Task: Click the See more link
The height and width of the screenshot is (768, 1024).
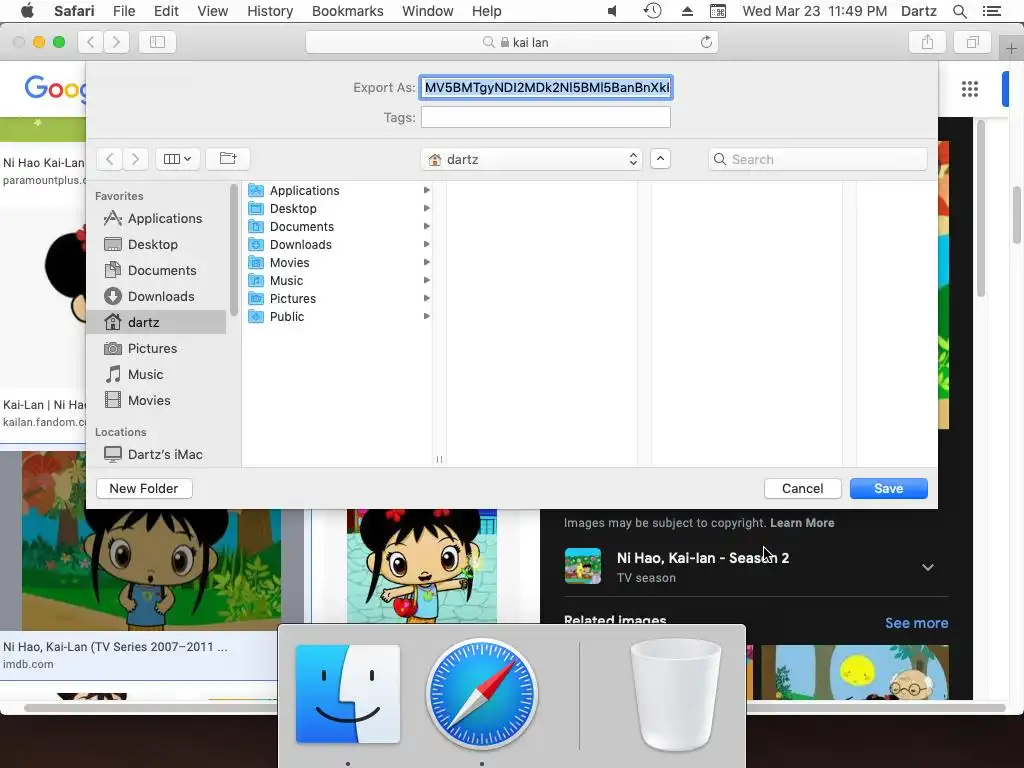Action: coord(916,623)
